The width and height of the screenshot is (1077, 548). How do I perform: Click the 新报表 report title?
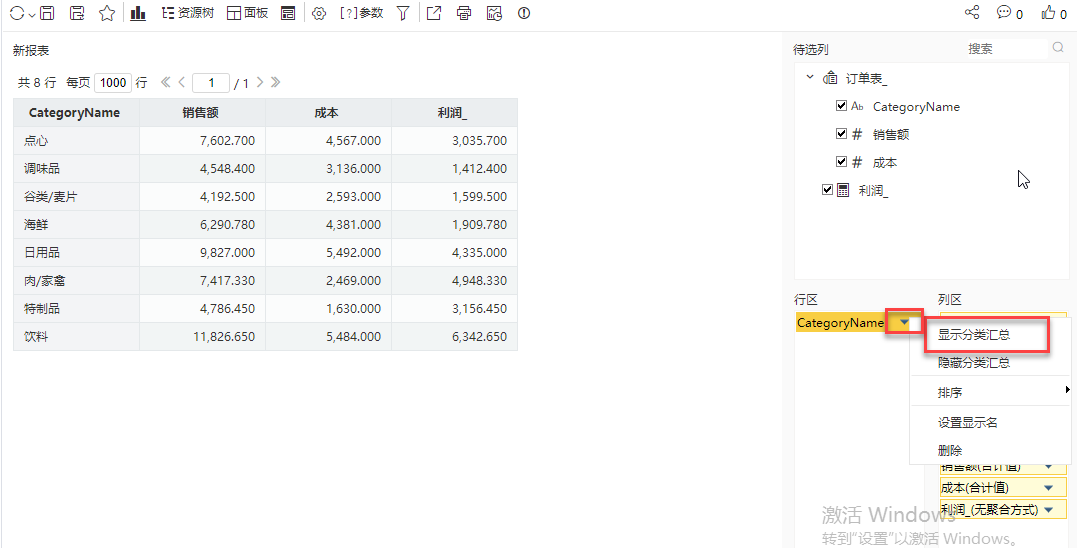click(31, 51)
